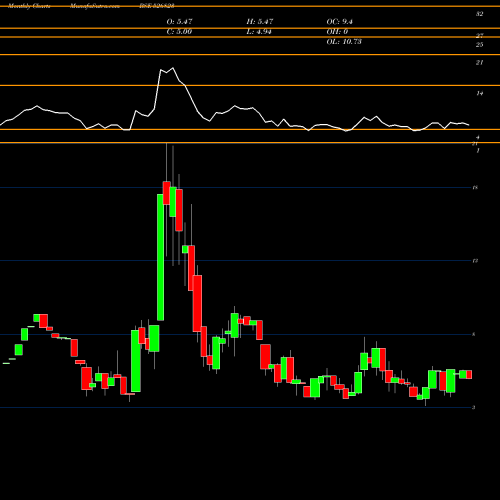Viewport: 500px width, 500px height.
Task: Click the tallest green candlestick
Action: (160, 257)
